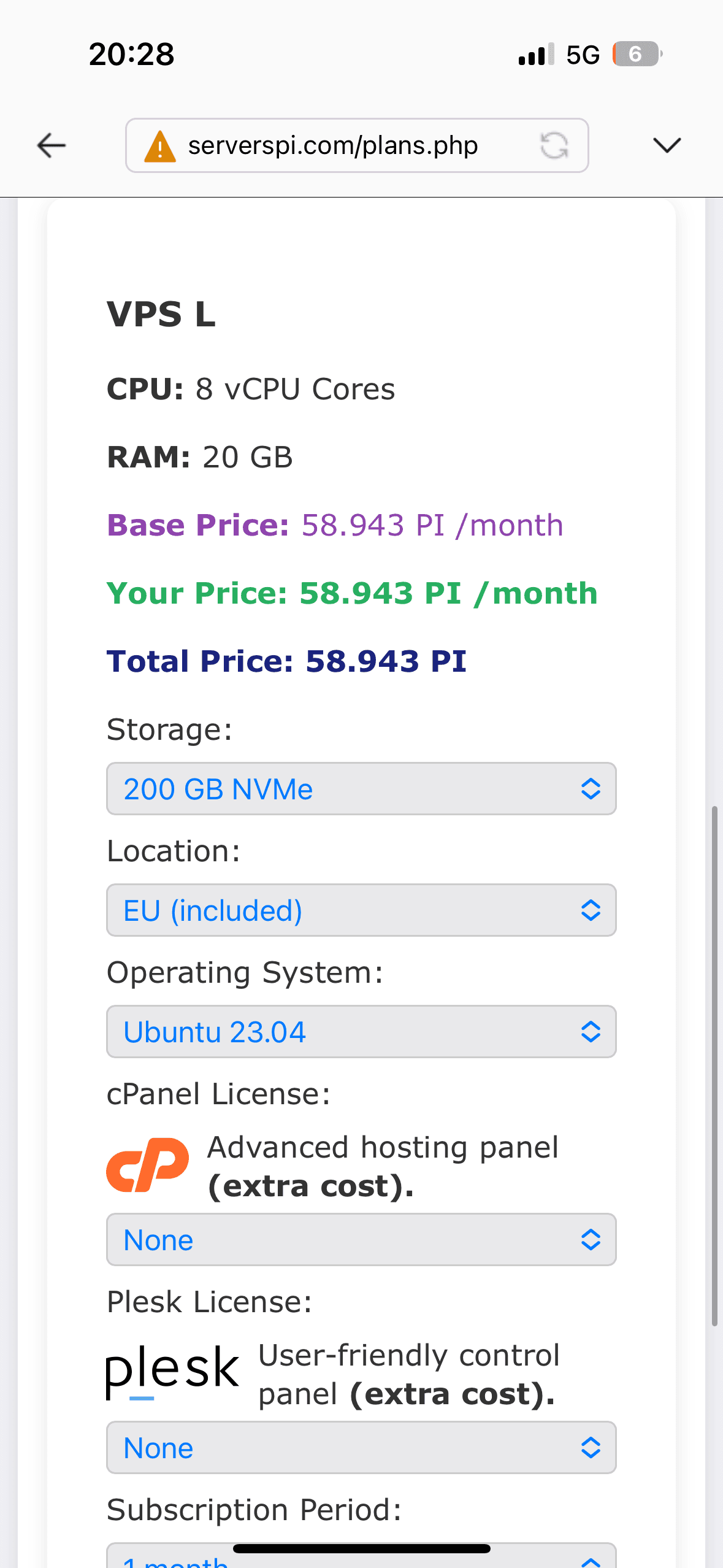723x1568 pixels.
Task: Tap the downward chevron beside address bar
Action: [x=667, y=145]
